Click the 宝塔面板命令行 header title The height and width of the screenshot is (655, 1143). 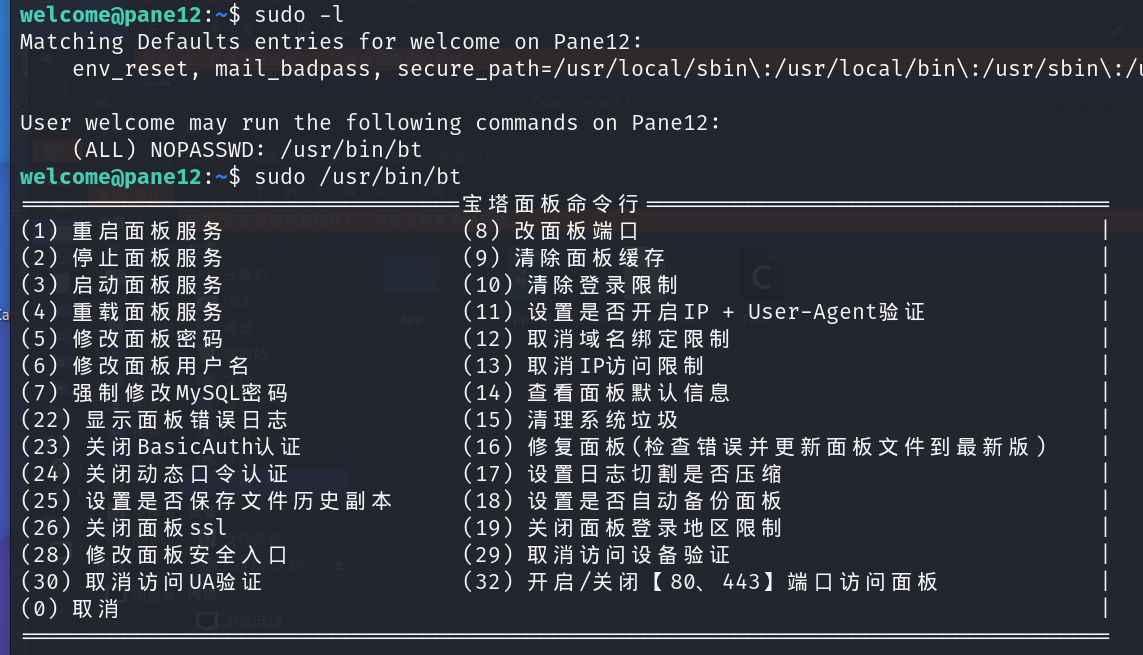(x=550, y=204)
